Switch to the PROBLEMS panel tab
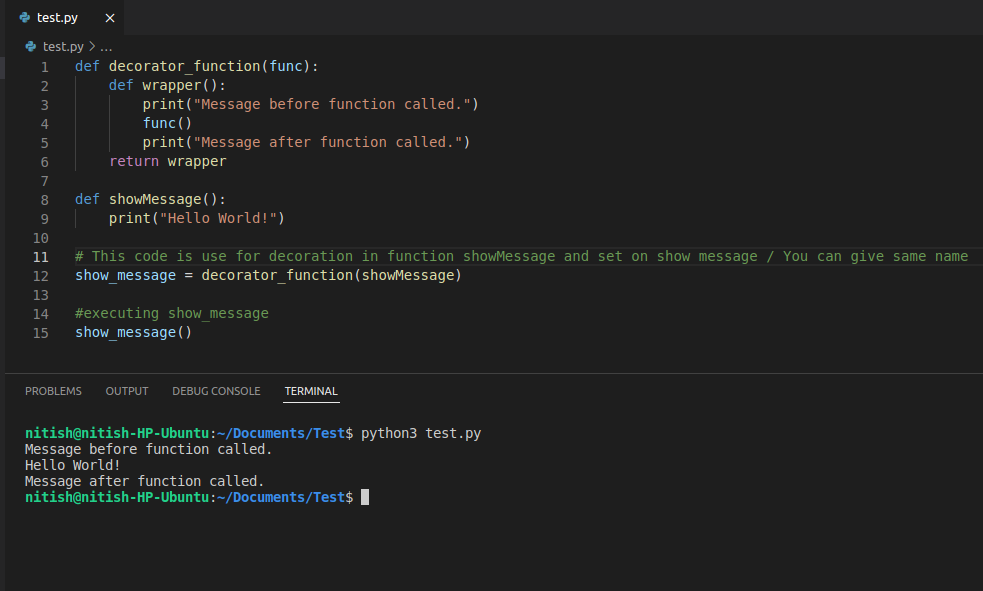Image resolution: width=983 pixels, height=591 pixels. click(x=53, y=391)
